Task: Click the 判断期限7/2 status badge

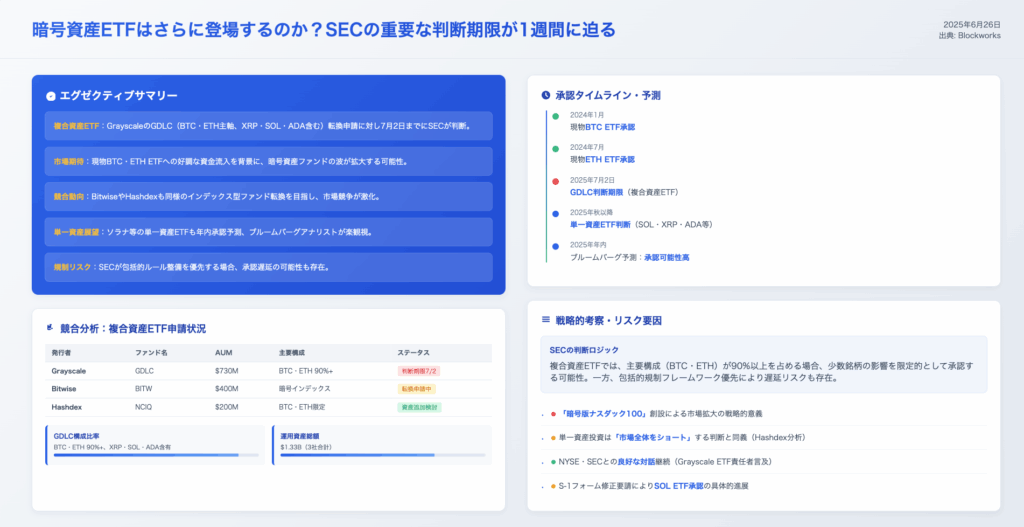Action: [x=419, y=371]
